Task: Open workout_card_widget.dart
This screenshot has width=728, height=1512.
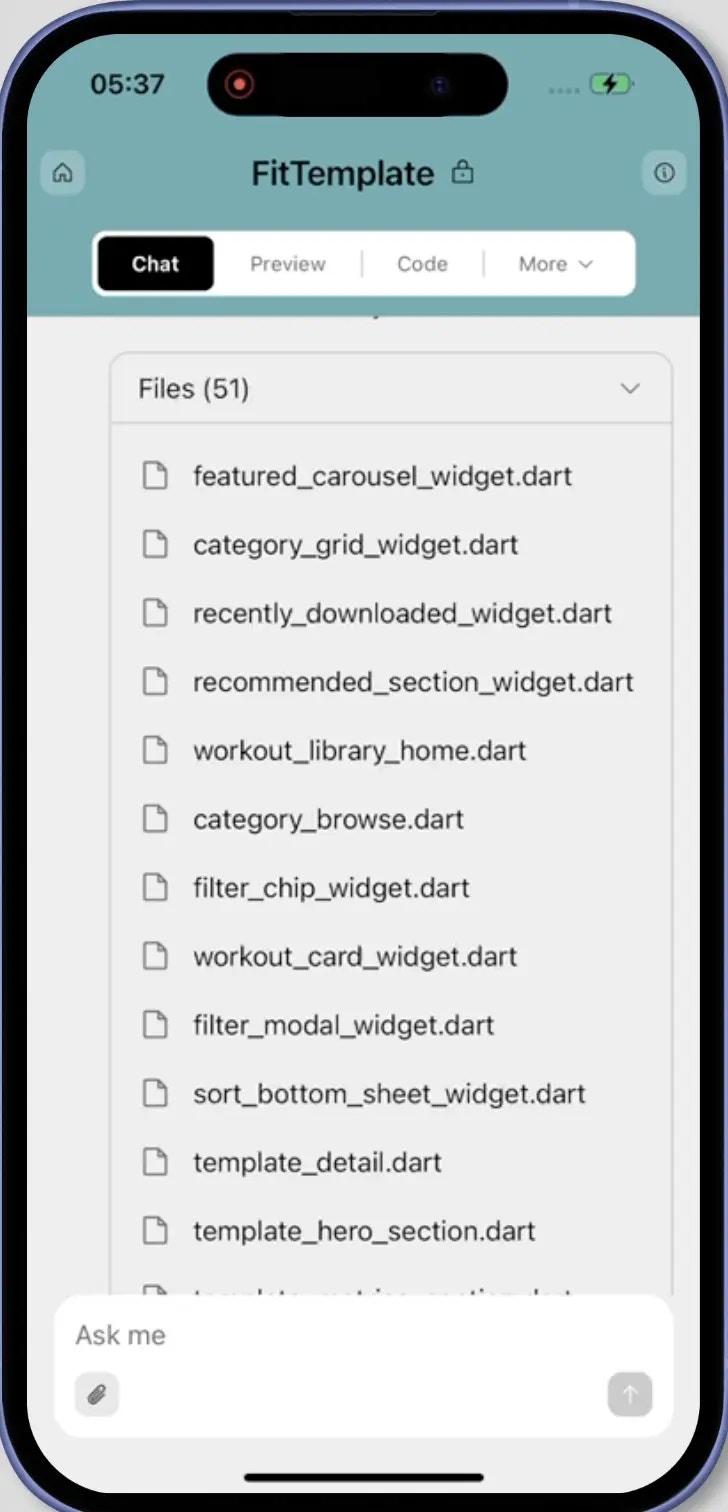Action: coord(354,956)
